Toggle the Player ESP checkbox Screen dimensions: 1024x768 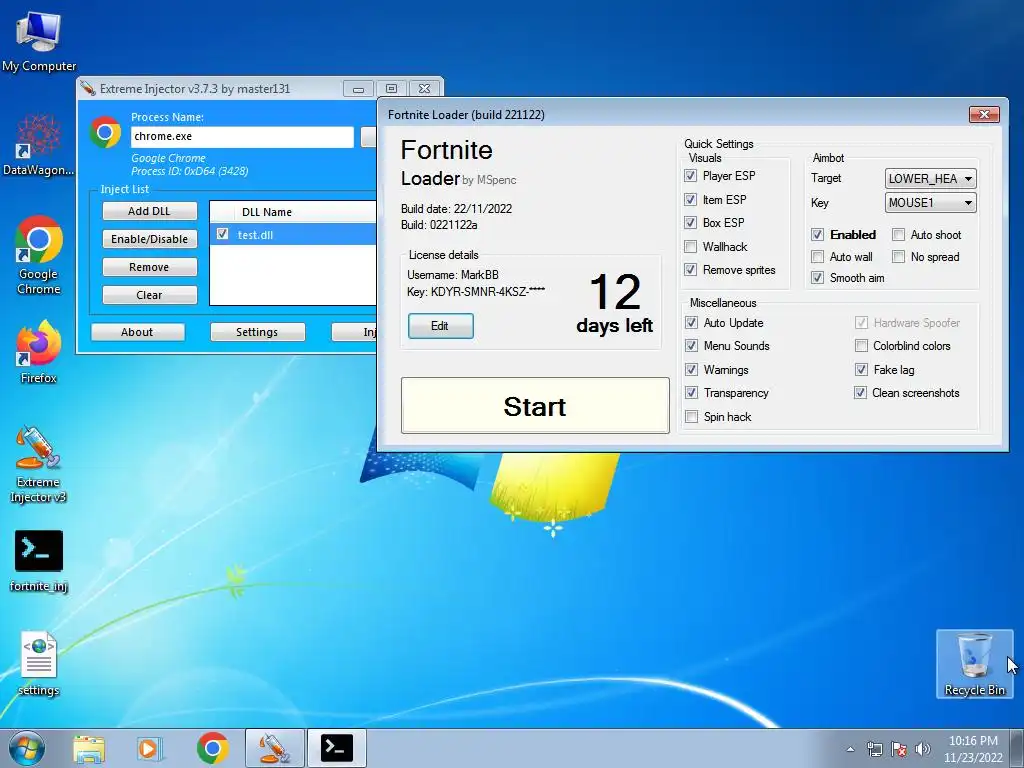tap(690, 176)
